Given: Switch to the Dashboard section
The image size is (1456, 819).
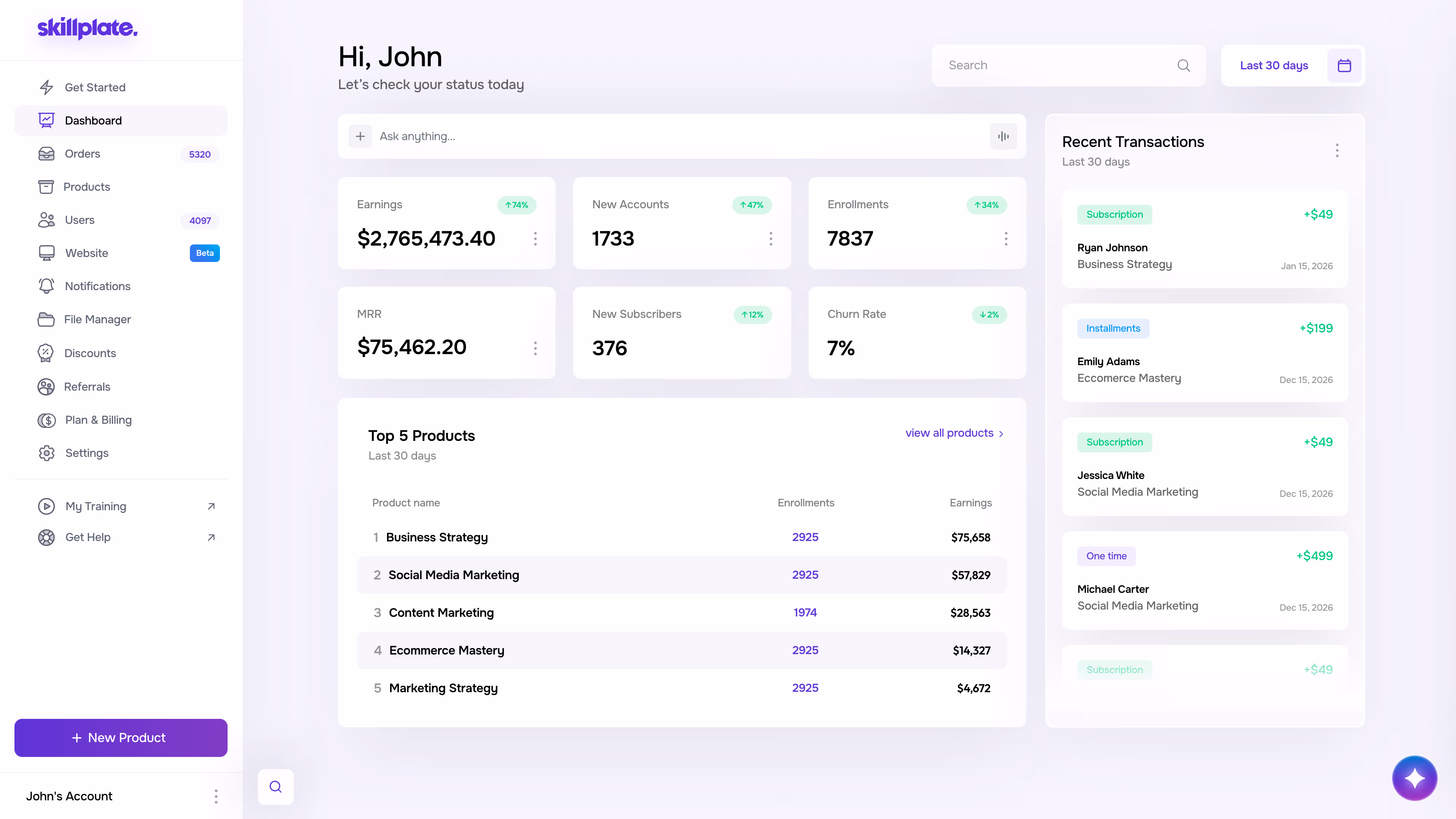Looking at the screenshot, I should tap(93, 120).
